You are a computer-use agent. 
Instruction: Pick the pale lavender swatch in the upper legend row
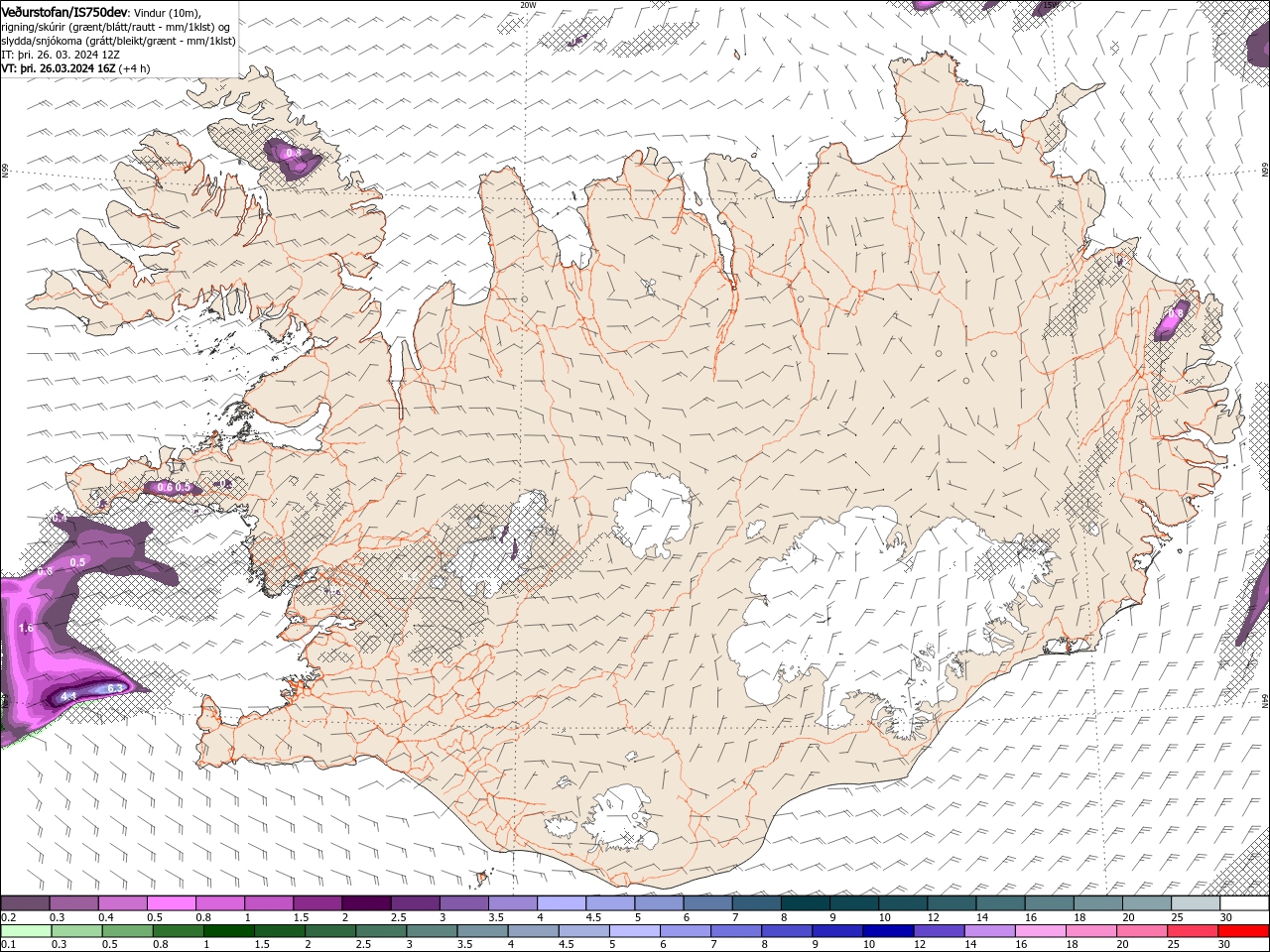point(560,903)
